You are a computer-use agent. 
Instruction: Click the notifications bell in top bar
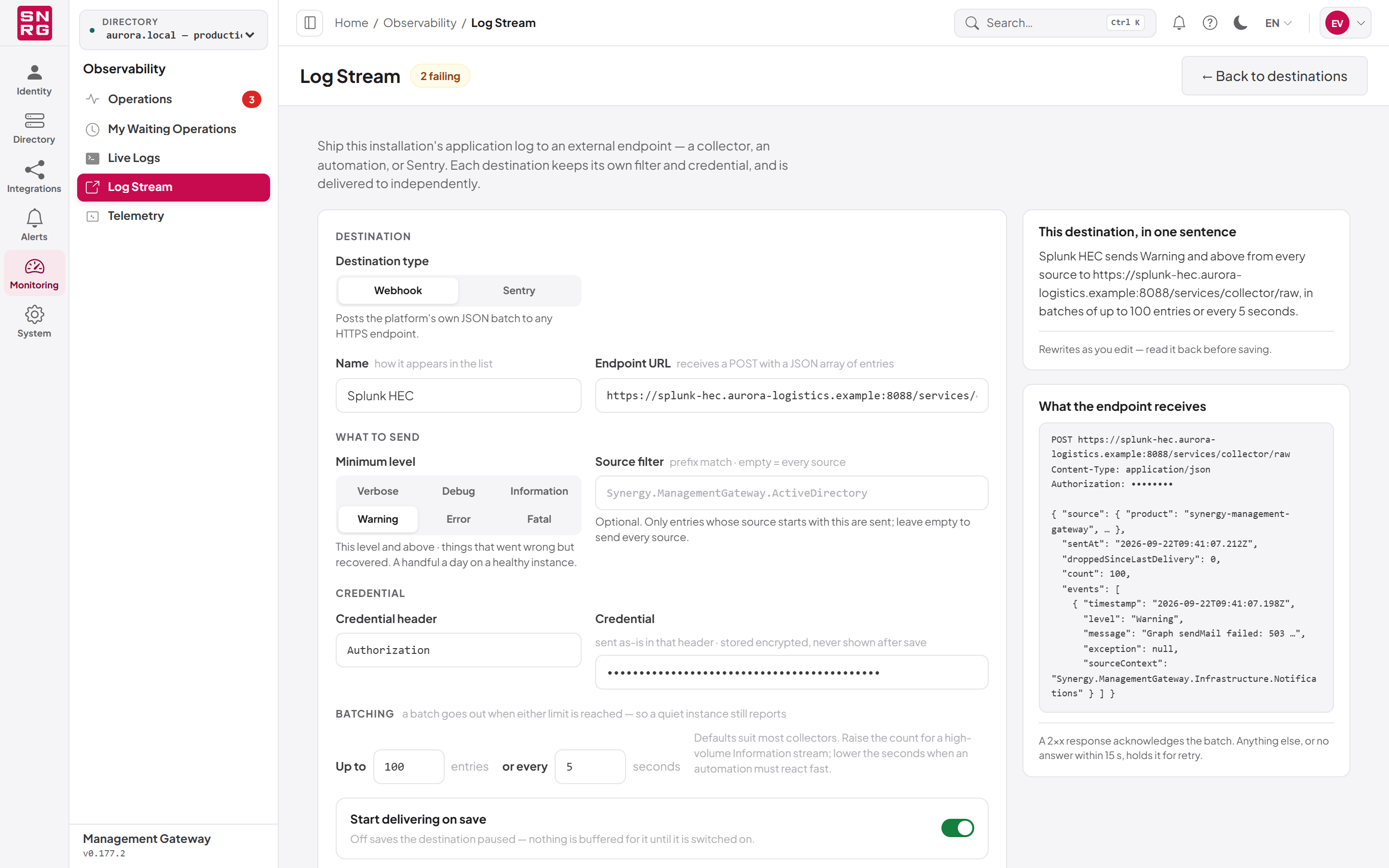click(1179, 23)
